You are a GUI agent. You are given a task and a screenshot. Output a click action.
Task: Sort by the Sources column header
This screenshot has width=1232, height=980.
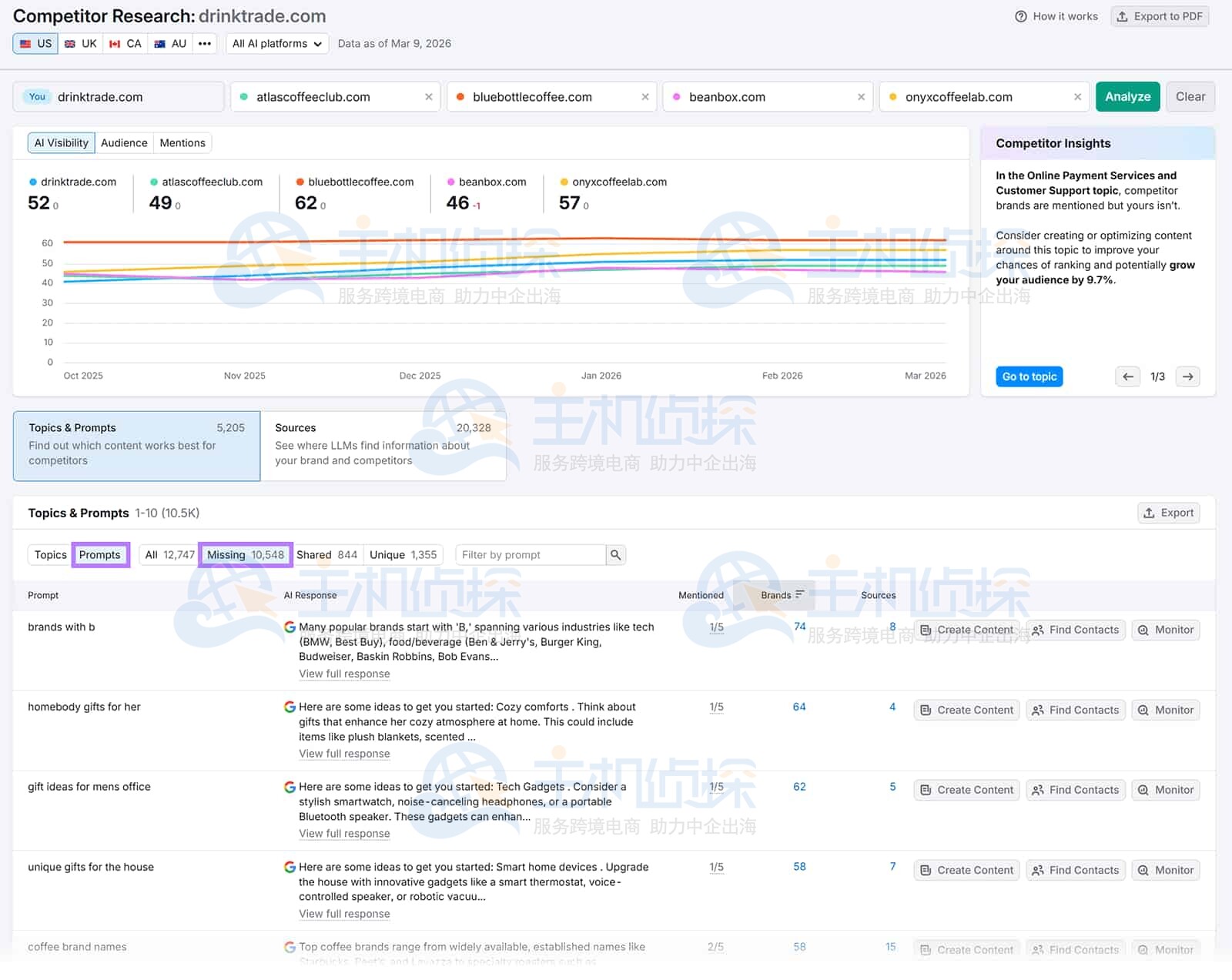pyautogui.click(x=878, y=595)
